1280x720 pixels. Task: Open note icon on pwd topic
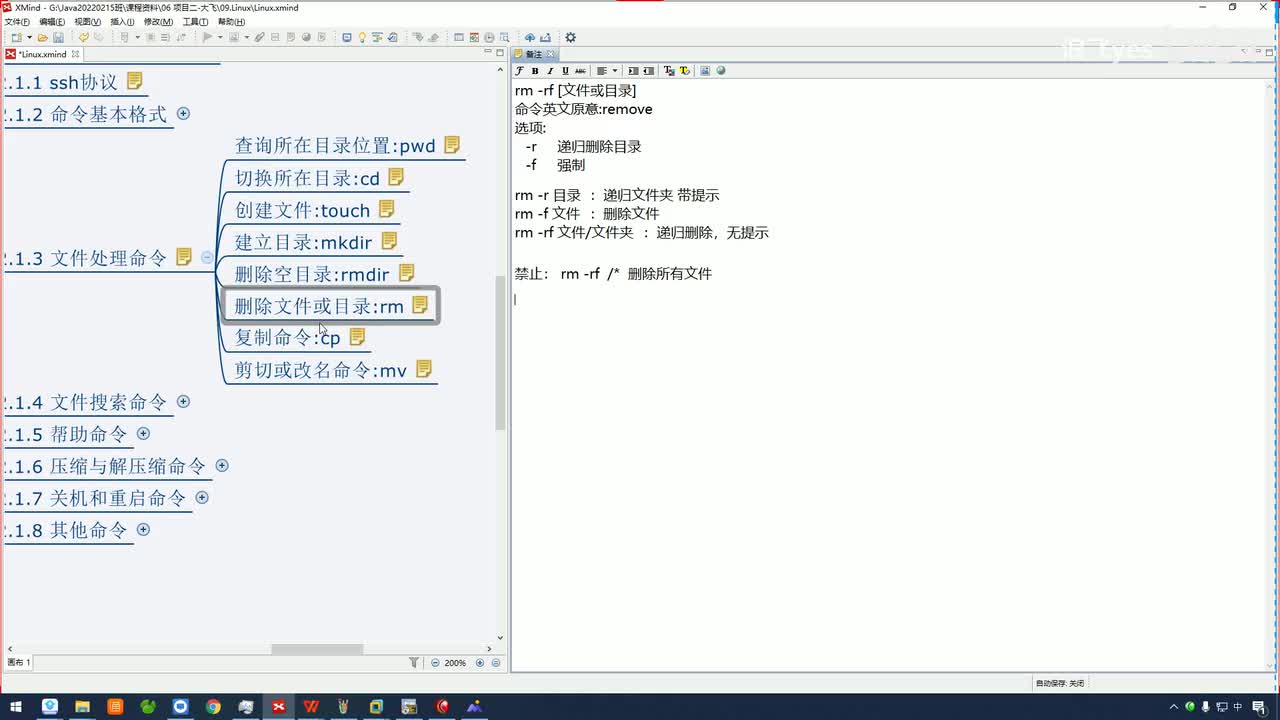452,145
